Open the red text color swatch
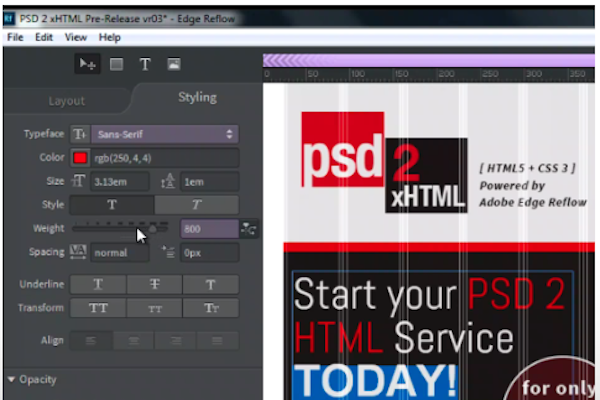The width and height of the screenshot is (600, 400). pyautogui.click(x=80, y=158)
